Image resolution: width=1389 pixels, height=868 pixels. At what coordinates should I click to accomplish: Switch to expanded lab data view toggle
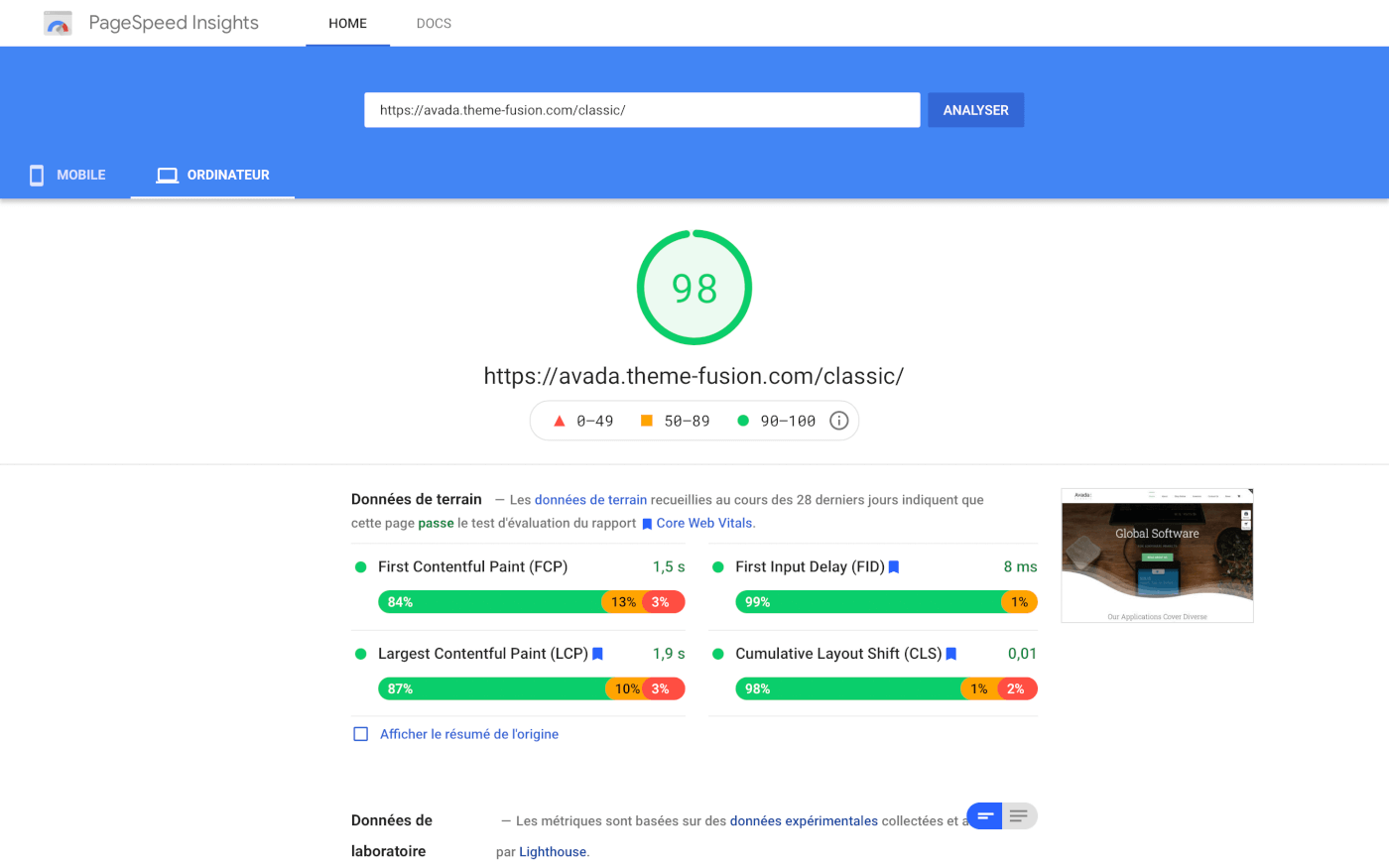[x=1019, y=816]
